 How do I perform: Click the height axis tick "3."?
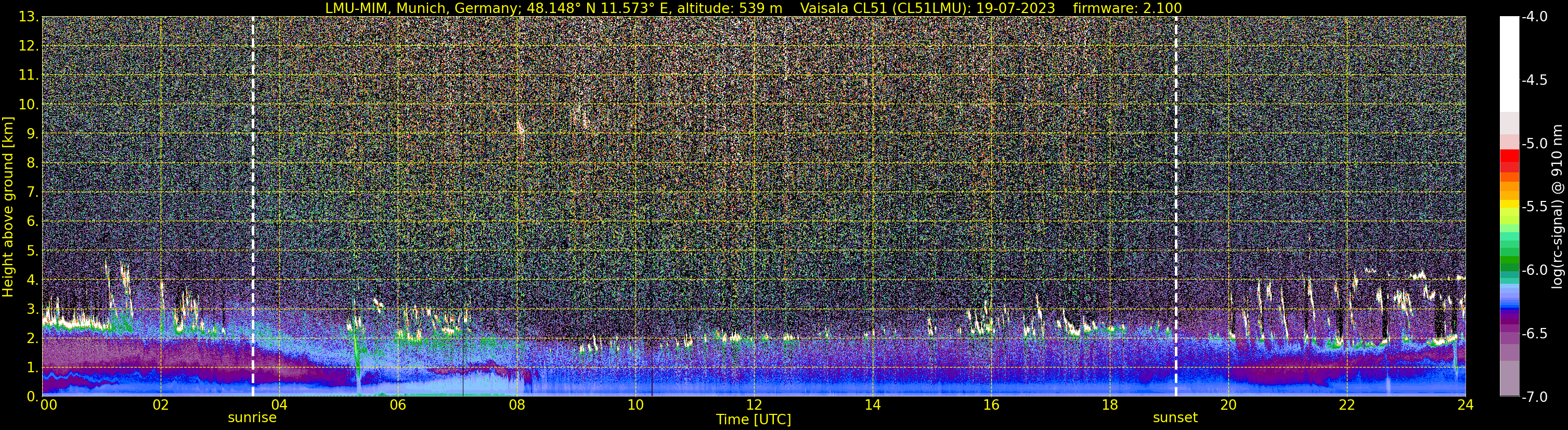point(32,309)
